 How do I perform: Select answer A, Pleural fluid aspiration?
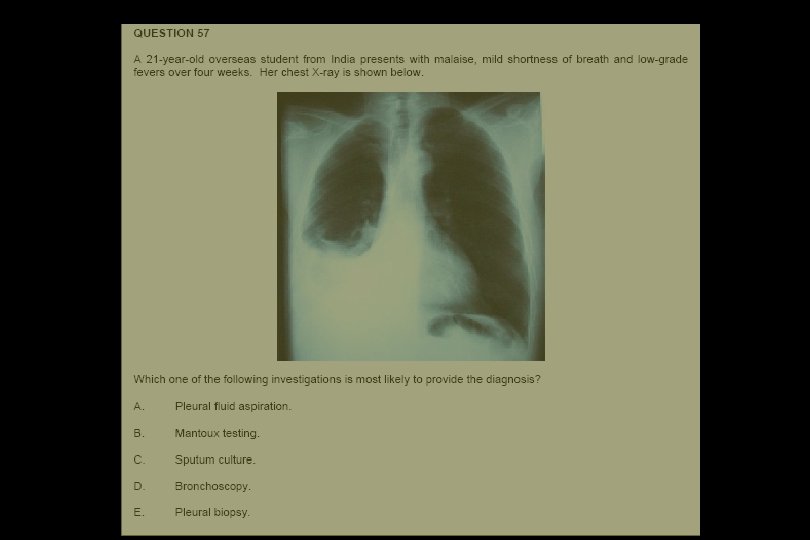click(233, 407)
